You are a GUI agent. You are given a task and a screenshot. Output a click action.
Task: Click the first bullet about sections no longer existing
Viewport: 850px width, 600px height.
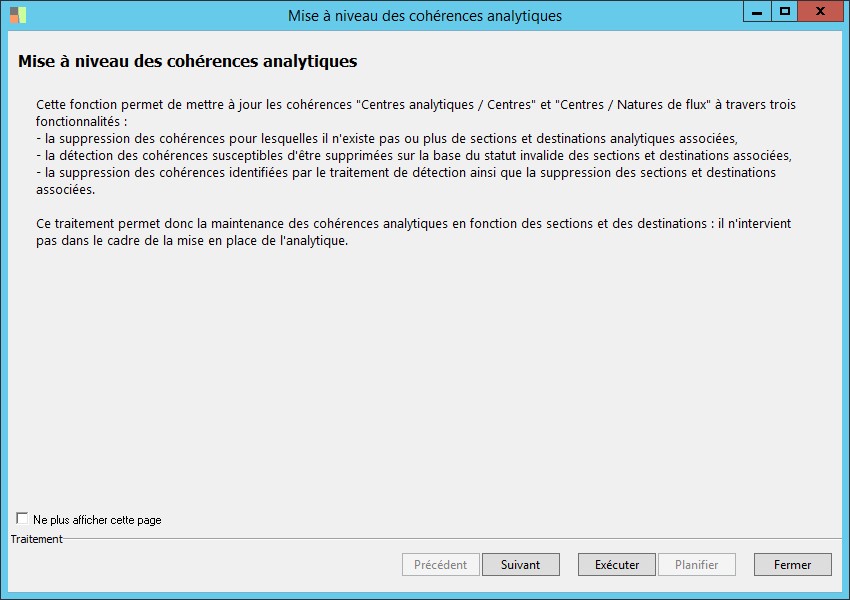386,138
